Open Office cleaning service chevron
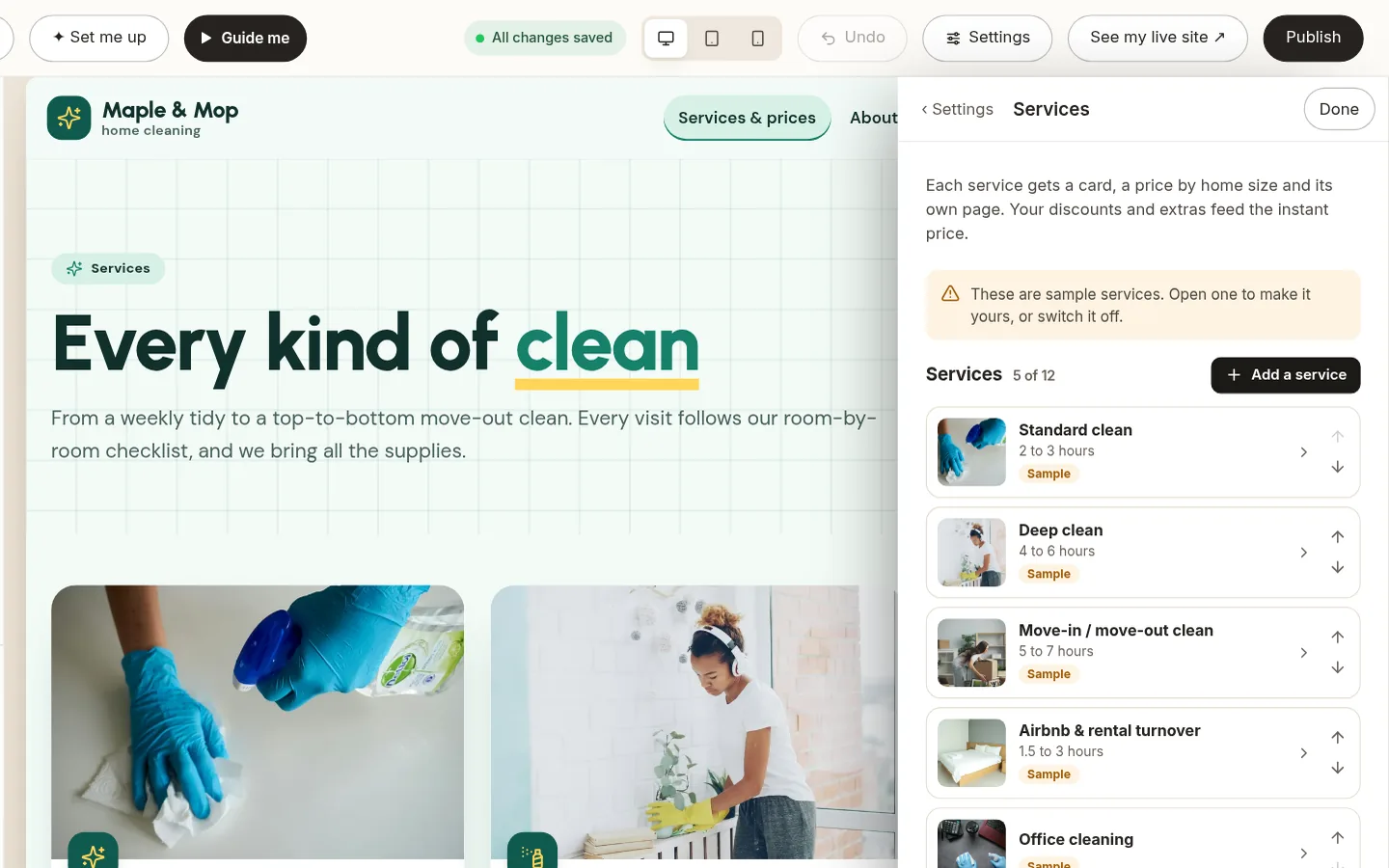 point(1304,854)
